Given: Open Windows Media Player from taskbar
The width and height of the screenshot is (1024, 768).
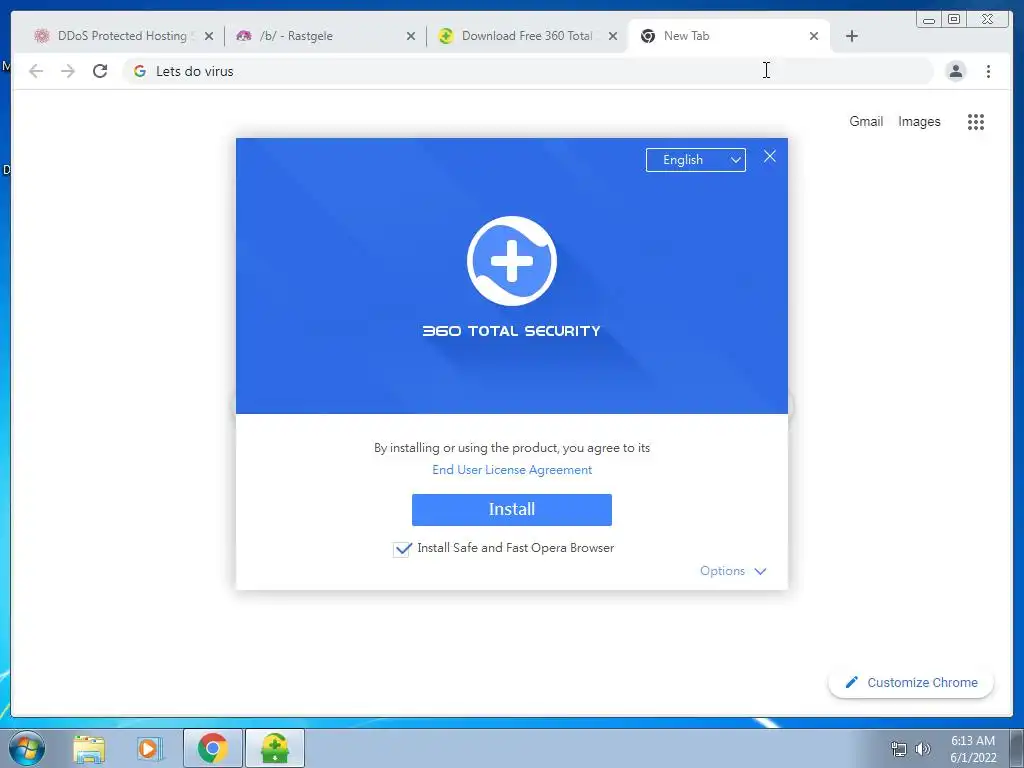Looking at the screenshot, I should pos(150,748).
